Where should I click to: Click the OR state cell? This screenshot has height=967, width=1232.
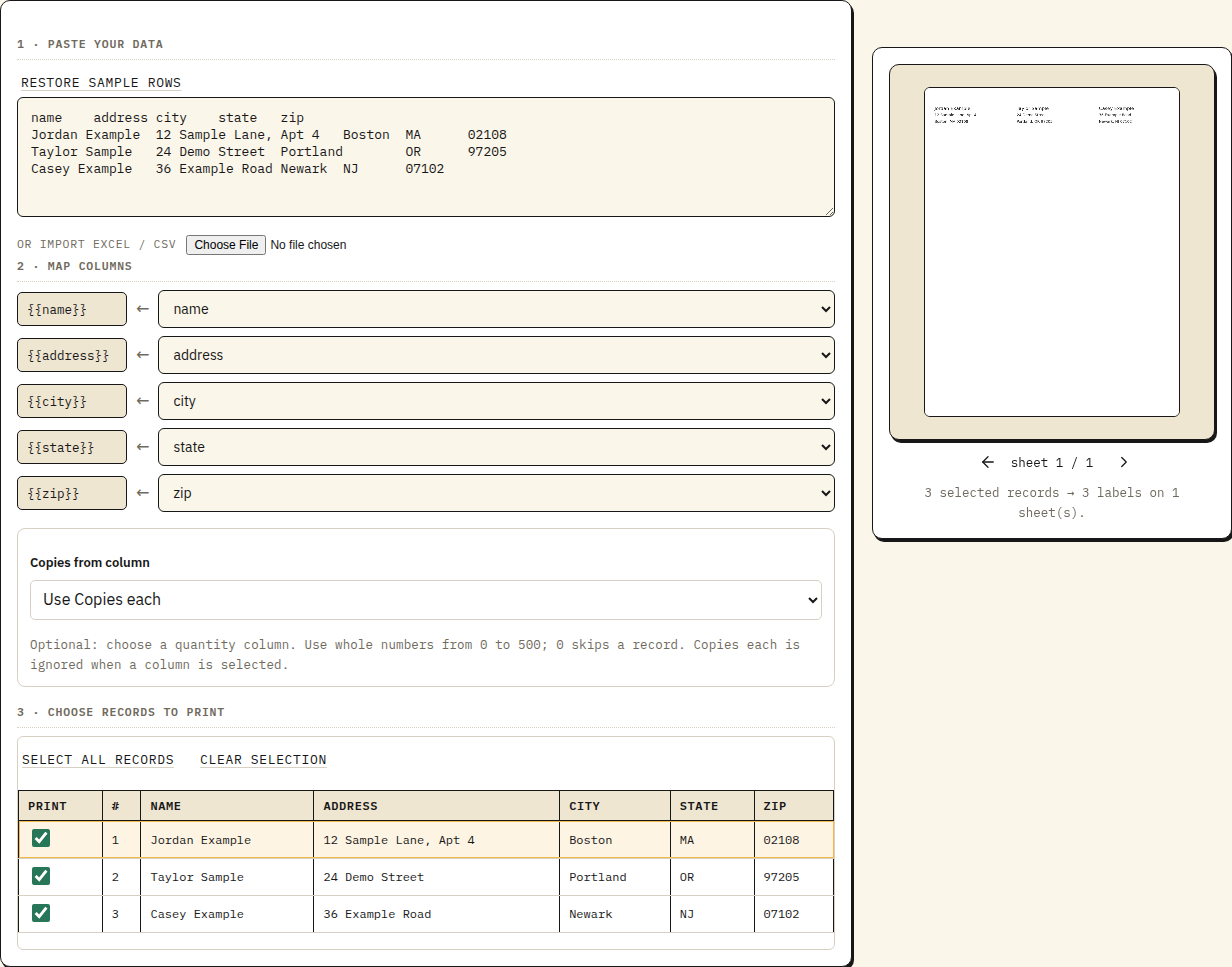[712, 877]
